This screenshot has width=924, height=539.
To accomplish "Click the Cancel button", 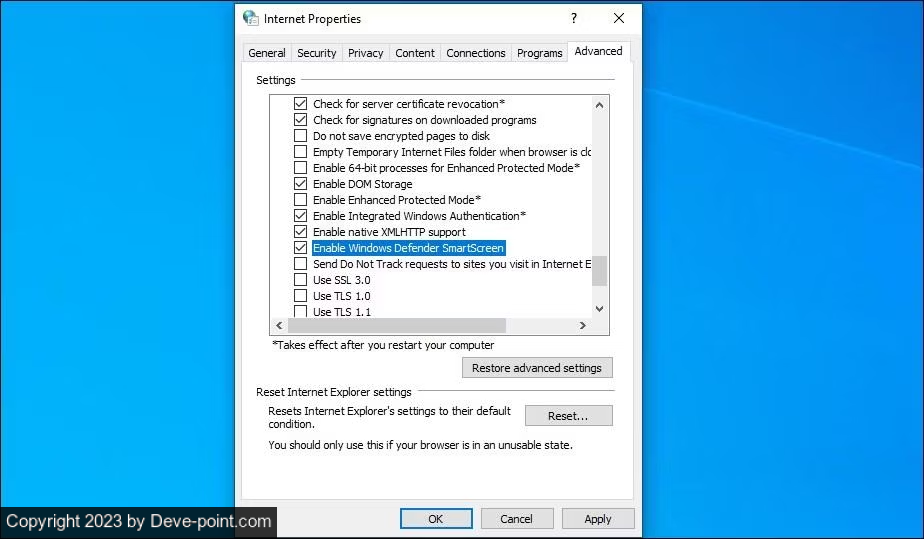I will (517, 519).
